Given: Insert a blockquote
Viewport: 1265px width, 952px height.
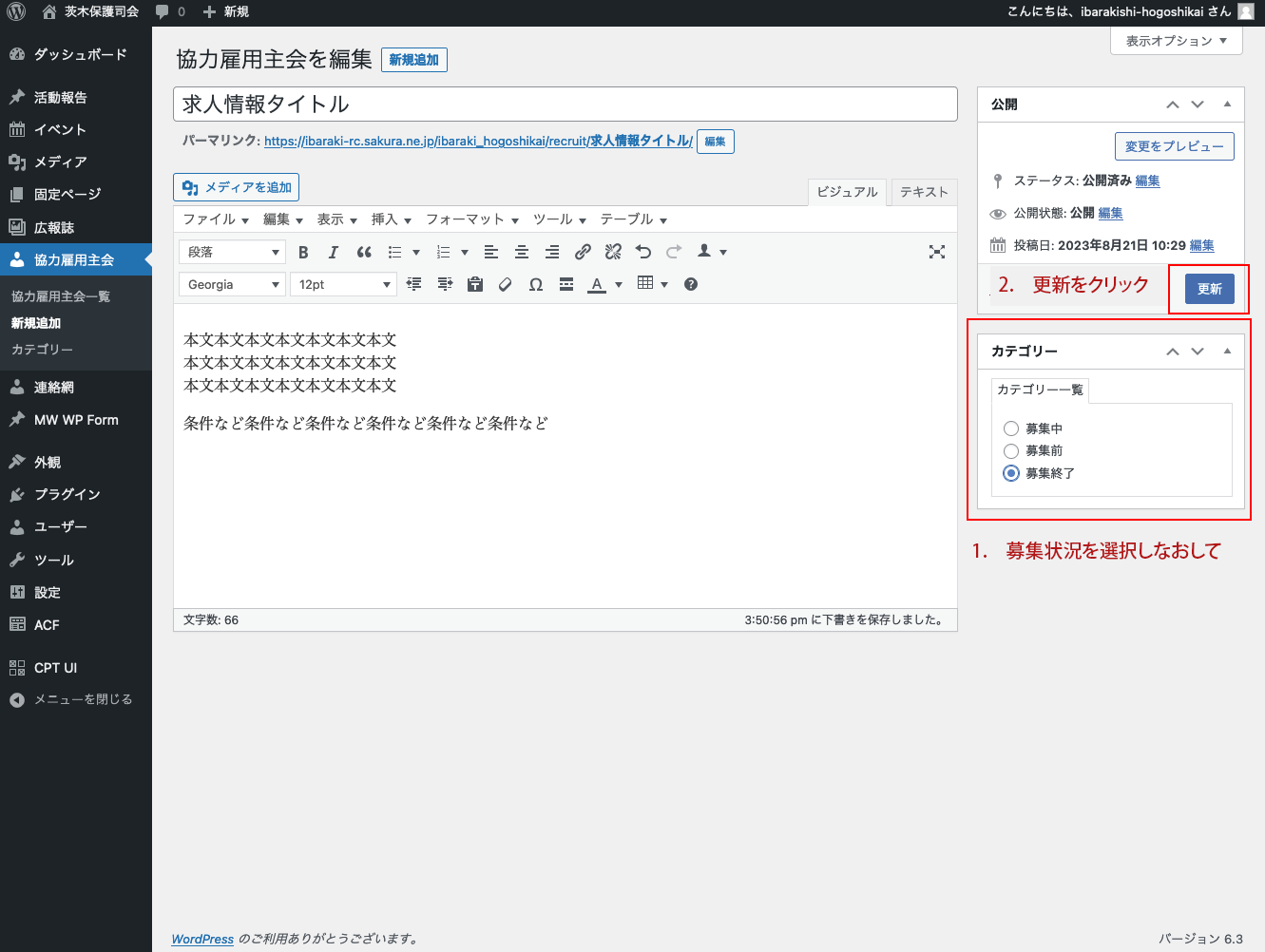Looking at the screenshot, I should click(x=364, y=252).
